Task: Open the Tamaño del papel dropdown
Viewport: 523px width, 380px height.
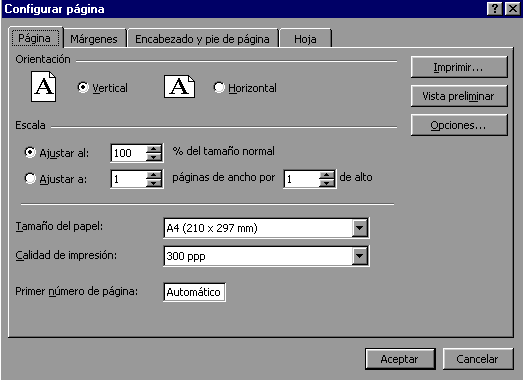Action: click(360, 228)
